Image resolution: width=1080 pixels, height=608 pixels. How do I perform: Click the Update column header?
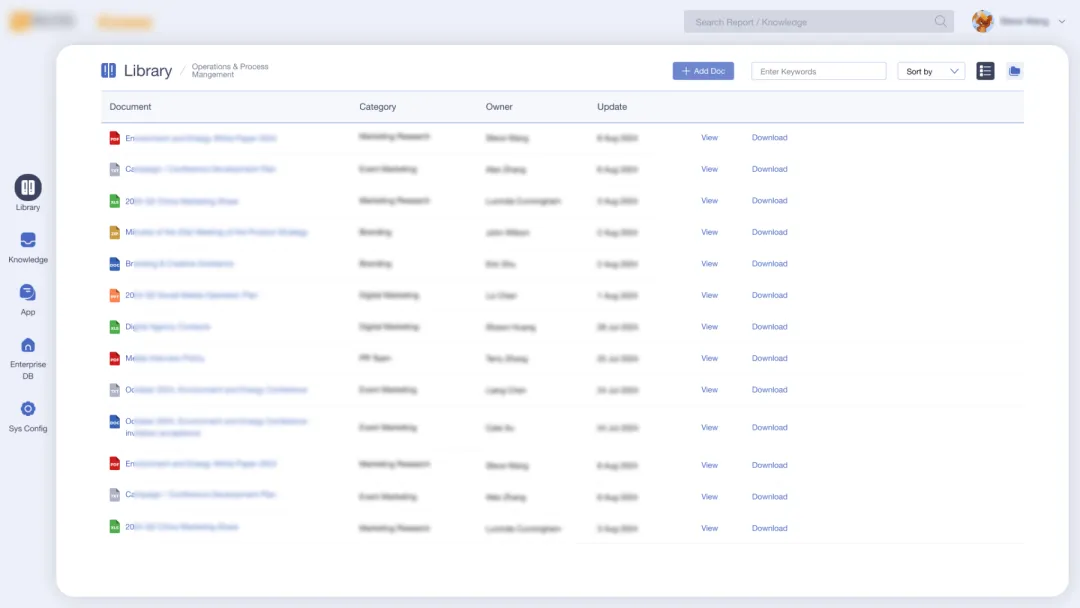point(612,107)
